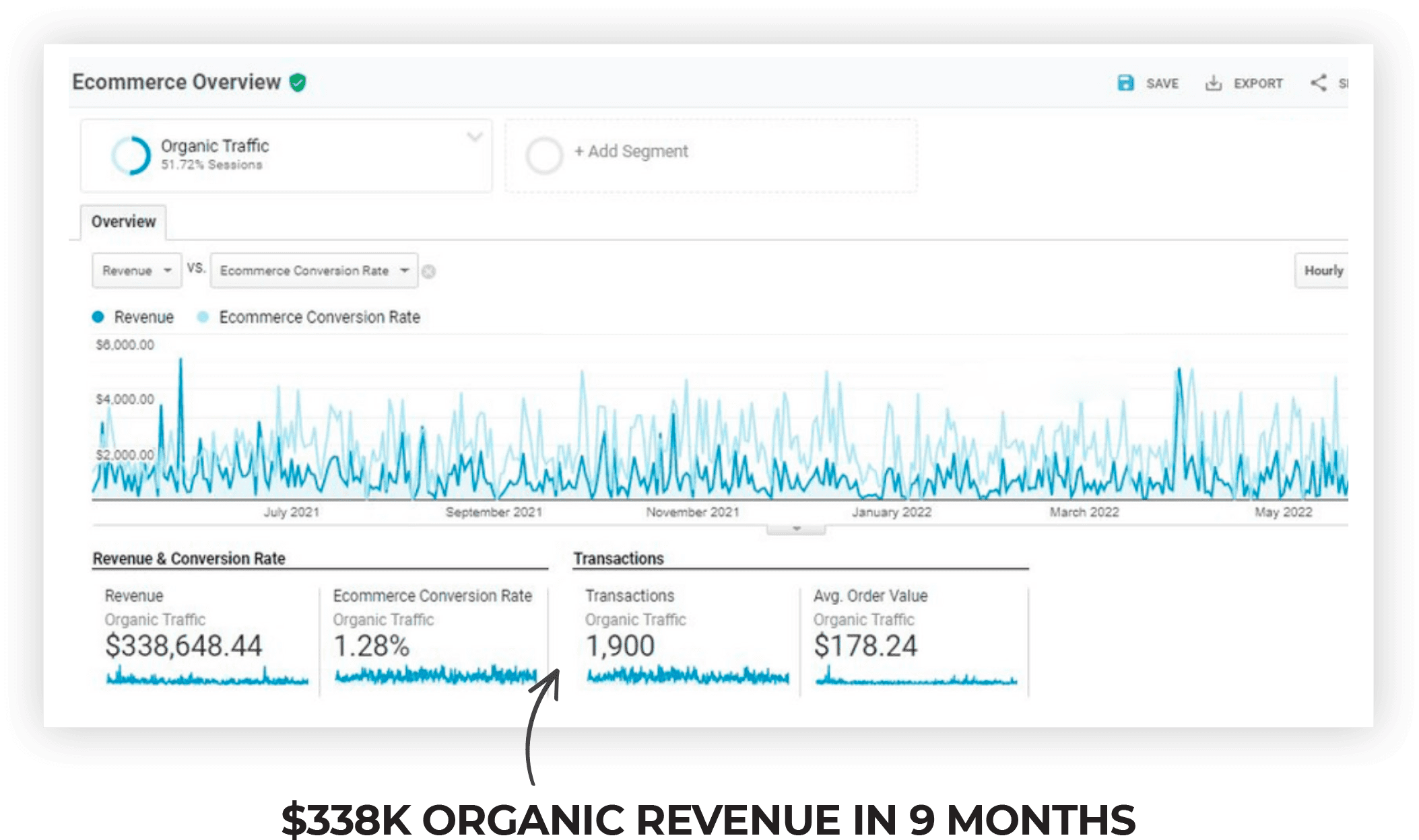Viewport: 1419px width, 840px height.
Task: Click the Transactions sparkline chart
Action: click(x=688, y=674)
